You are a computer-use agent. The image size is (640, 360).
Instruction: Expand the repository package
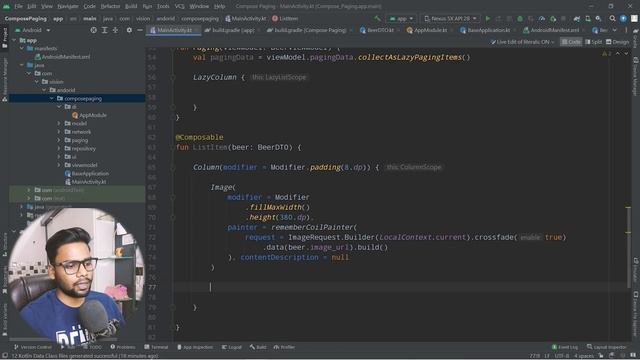coord(59,149)
